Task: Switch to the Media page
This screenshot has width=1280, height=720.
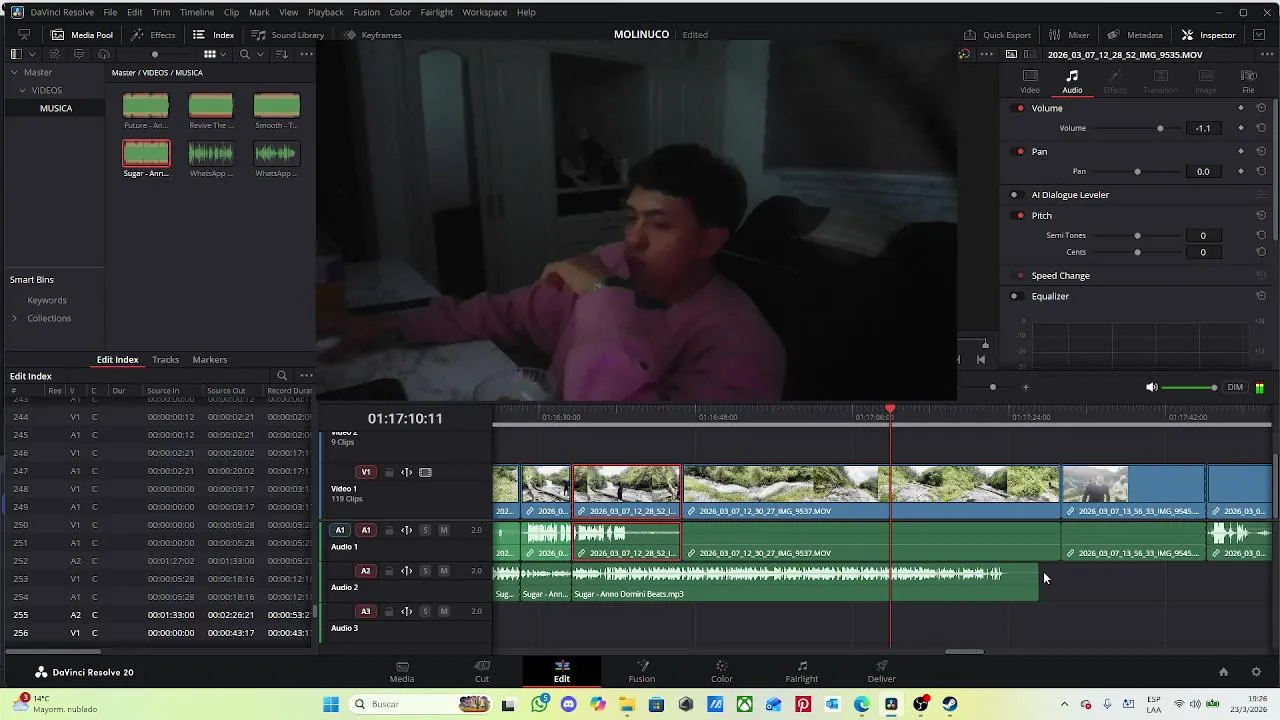Action: [402, 671]
